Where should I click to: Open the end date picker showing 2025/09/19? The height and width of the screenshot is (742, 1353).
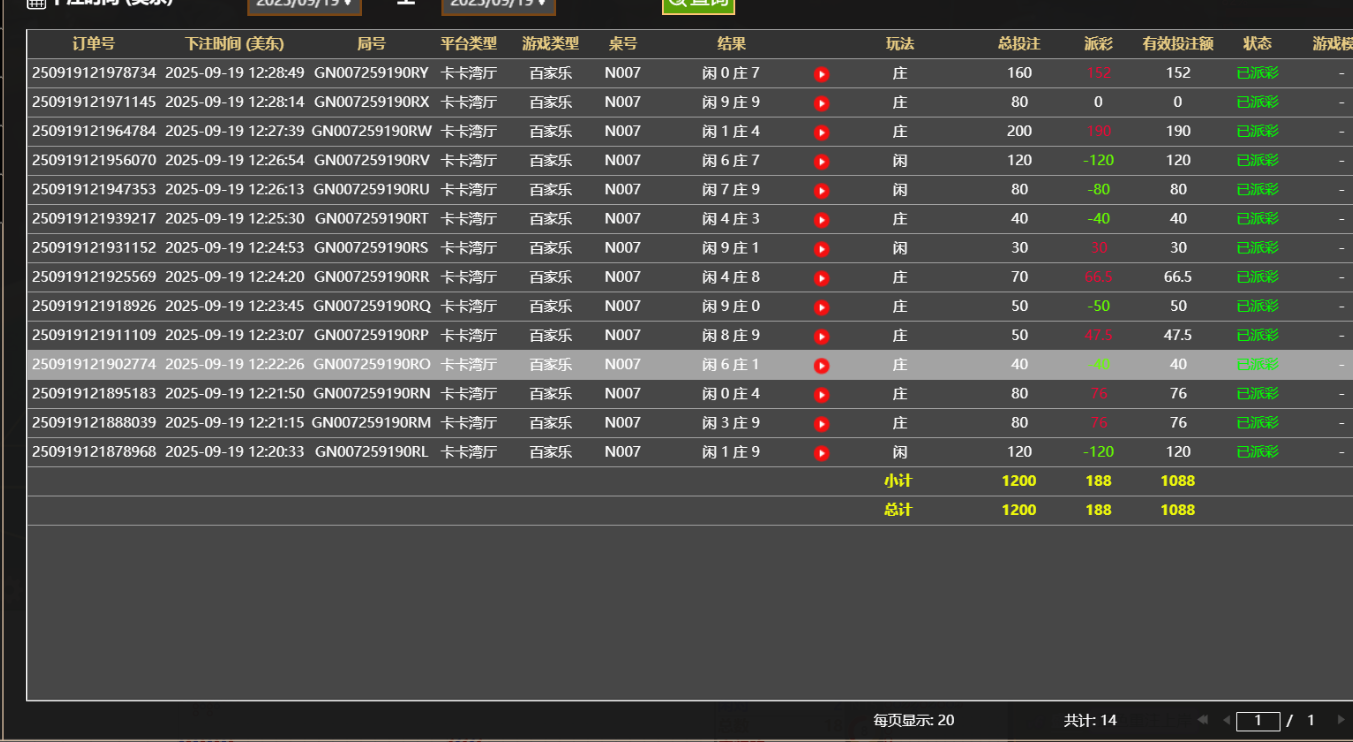[499, 4]
